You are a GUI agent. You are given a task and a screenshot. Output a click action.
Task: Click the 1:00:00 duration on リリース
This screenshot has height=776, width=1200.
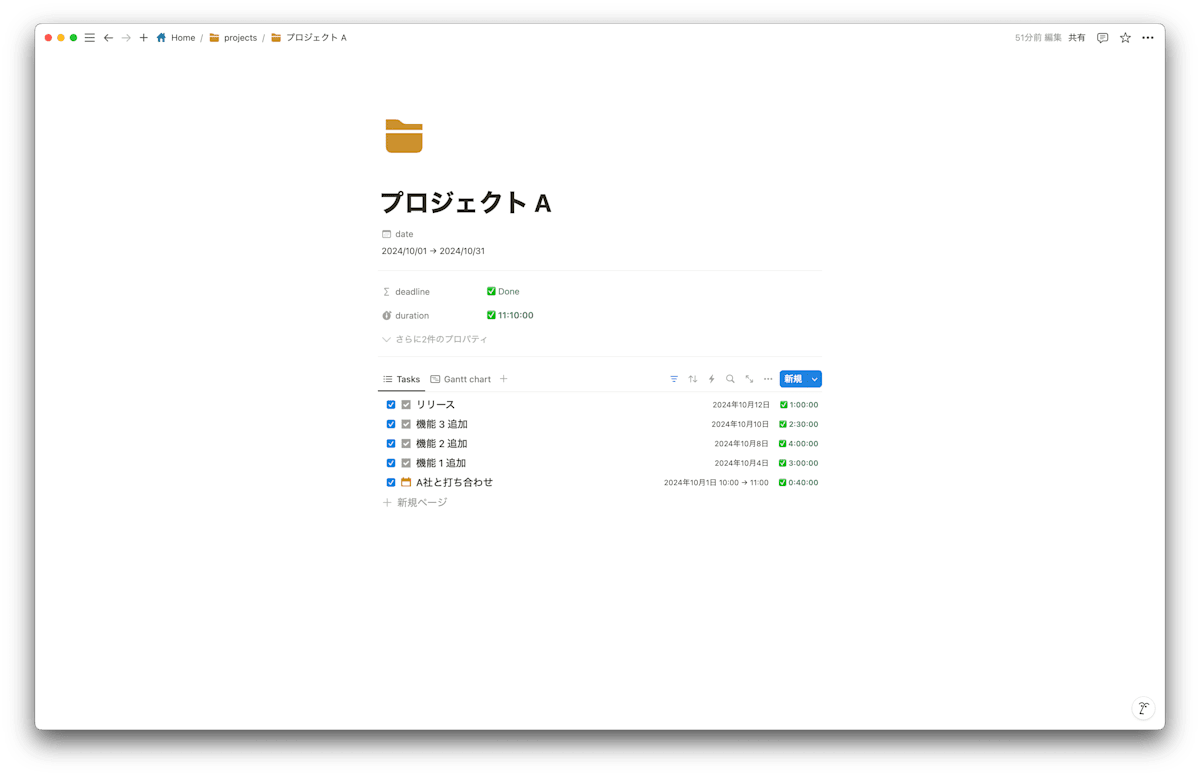(799, 405)
